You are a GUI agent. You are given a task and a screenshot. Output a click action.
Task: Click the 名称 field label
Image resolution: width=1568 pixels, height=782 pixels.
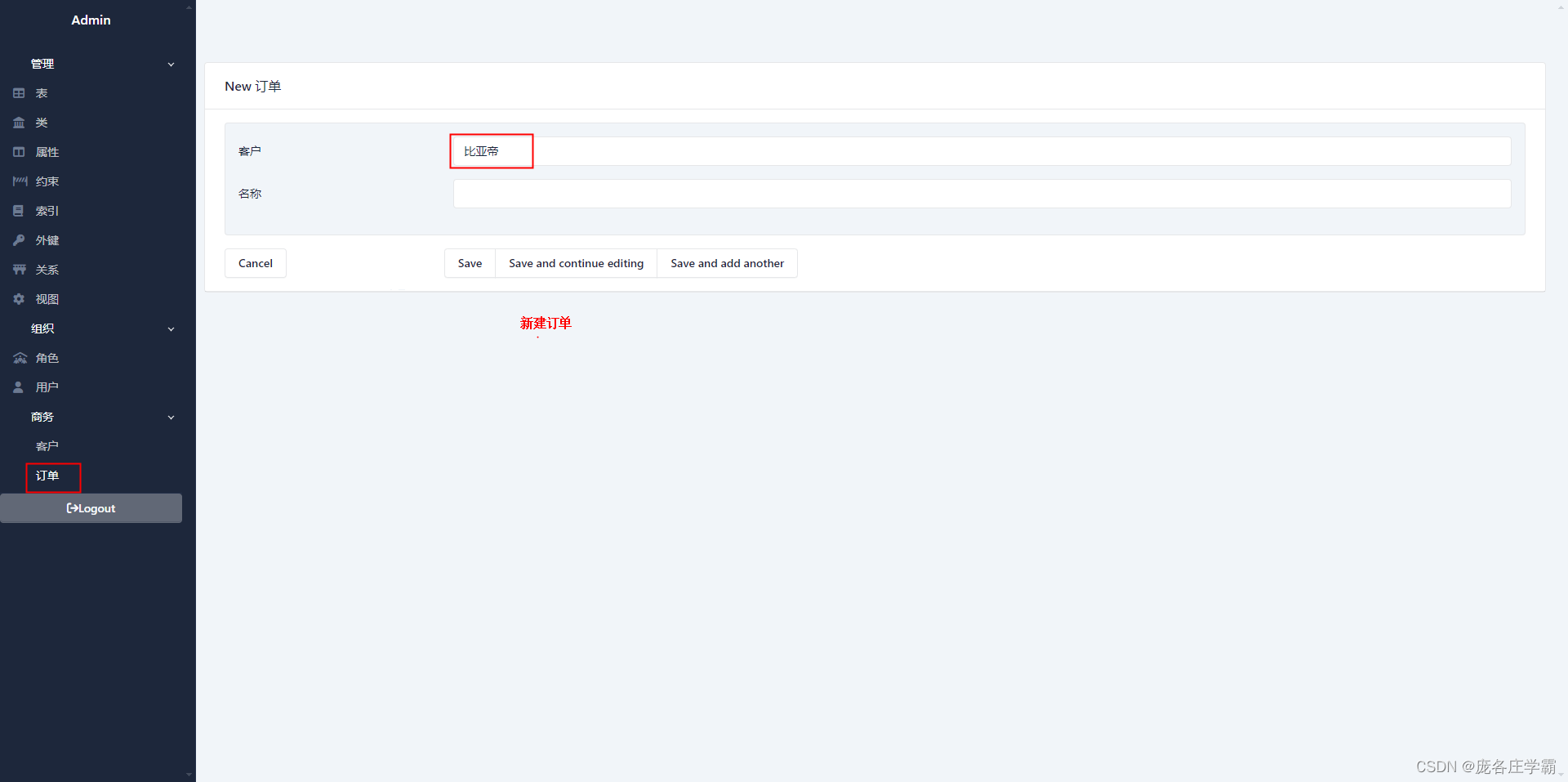tap(250, 194)
